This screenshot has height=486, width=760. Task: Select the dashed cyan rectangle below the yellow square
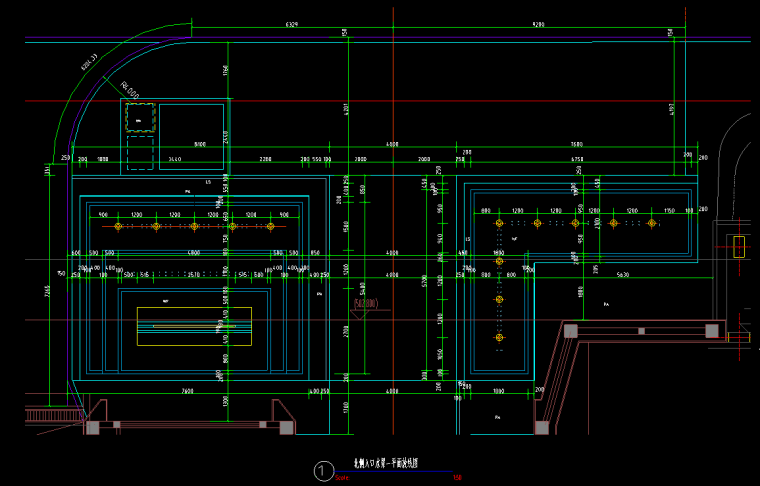[x=139, y=153]
